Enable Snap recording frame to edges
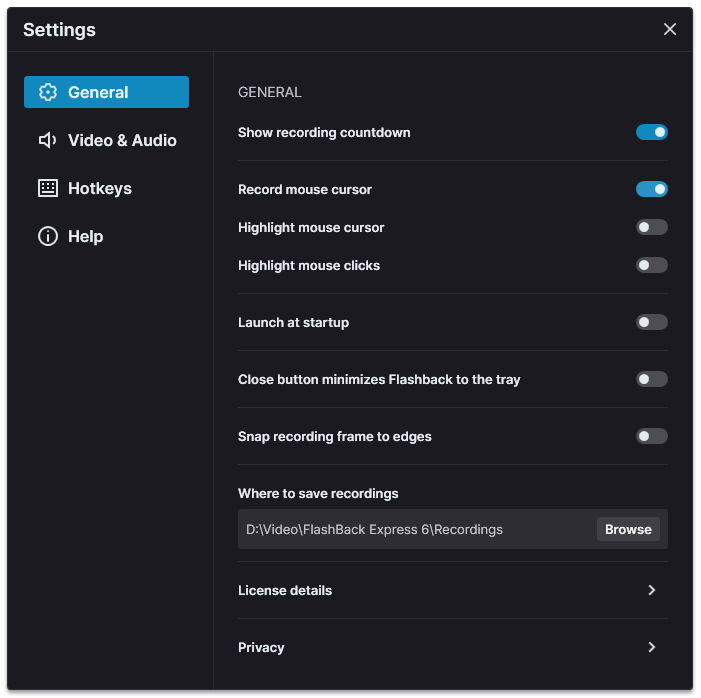Image resolution: width=701 pixels, height=698 pixels. [651, 436]
